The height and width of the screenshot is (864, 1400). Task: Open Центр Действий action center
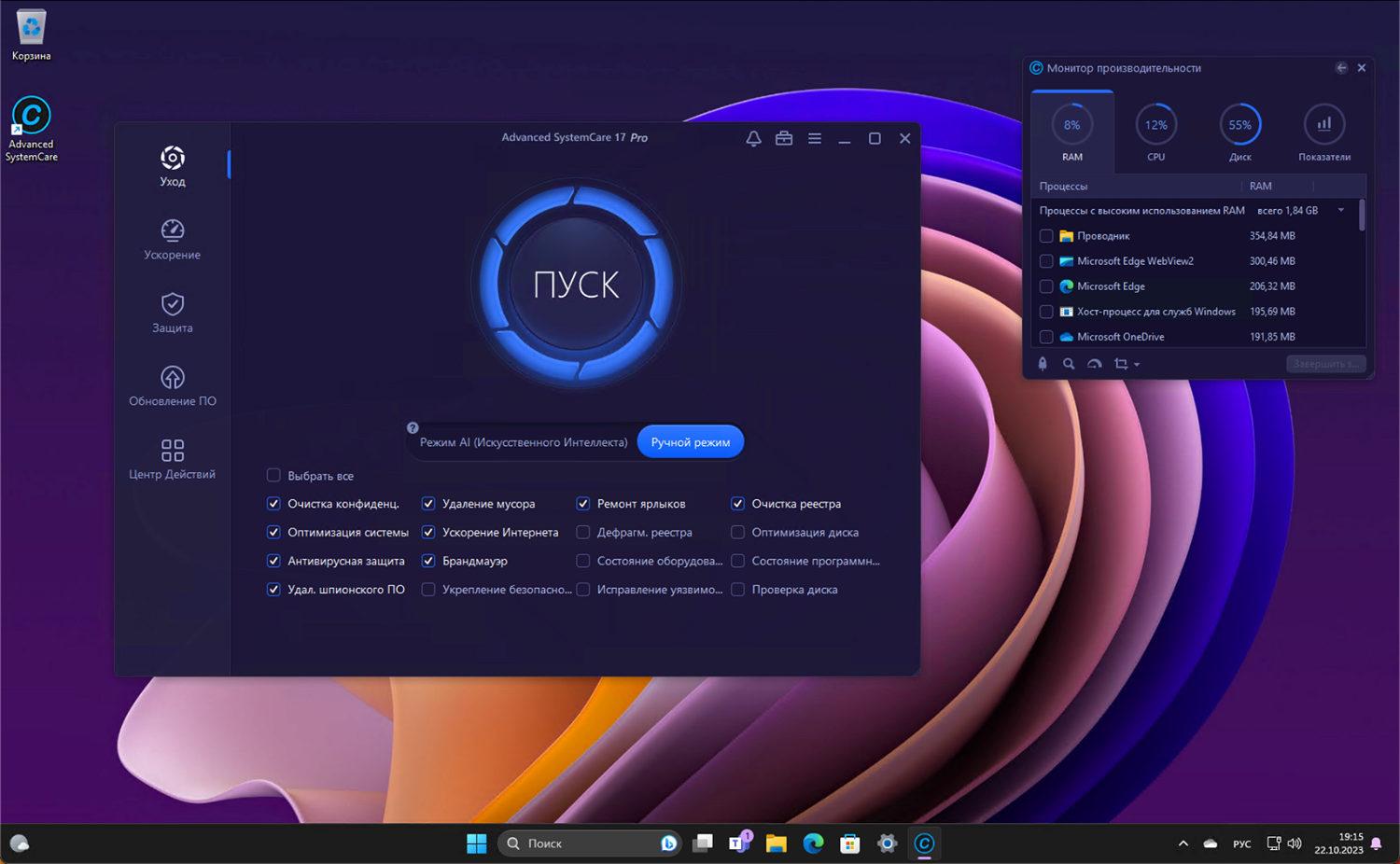coord(173,459)
